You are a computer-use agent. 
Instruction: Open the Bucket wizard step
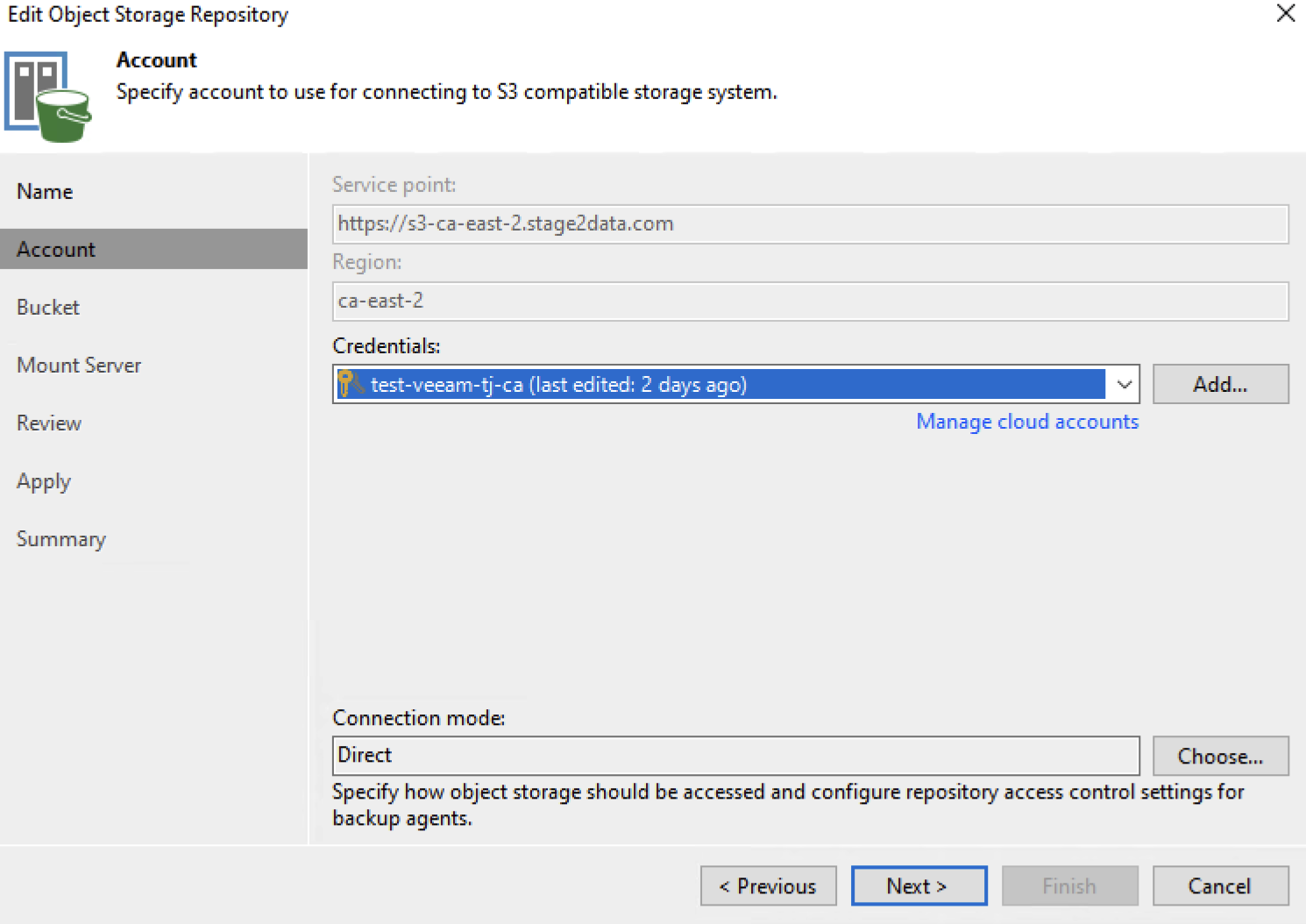[48, 308]
